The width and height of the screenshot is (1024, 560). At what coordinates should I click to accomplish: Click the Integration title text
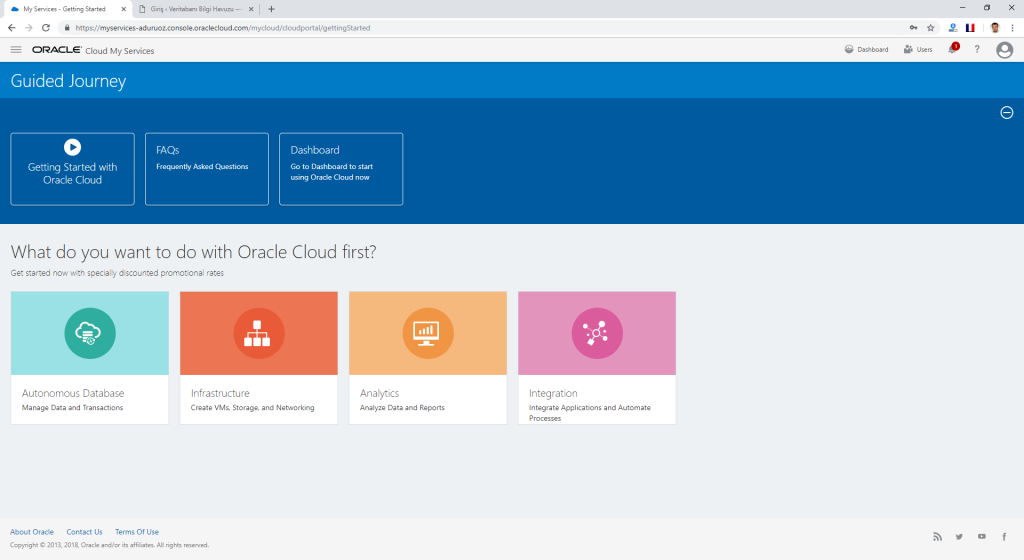pos(553,393)
